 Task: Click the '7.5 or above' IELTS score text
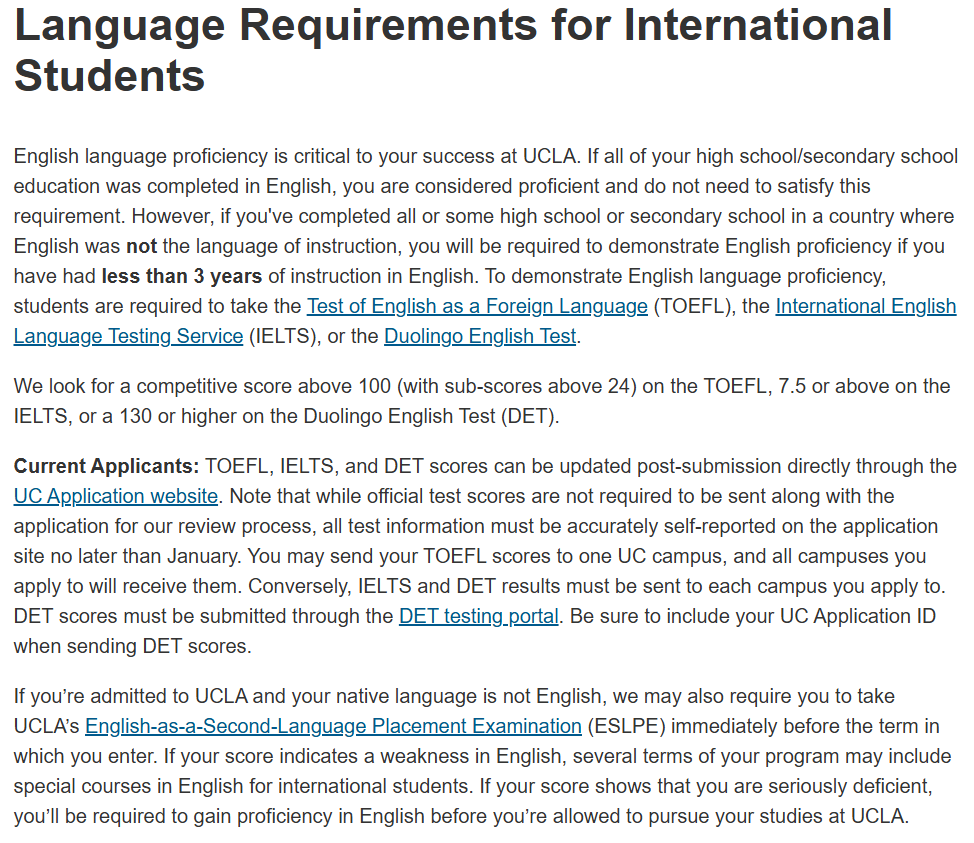[834, 386]
